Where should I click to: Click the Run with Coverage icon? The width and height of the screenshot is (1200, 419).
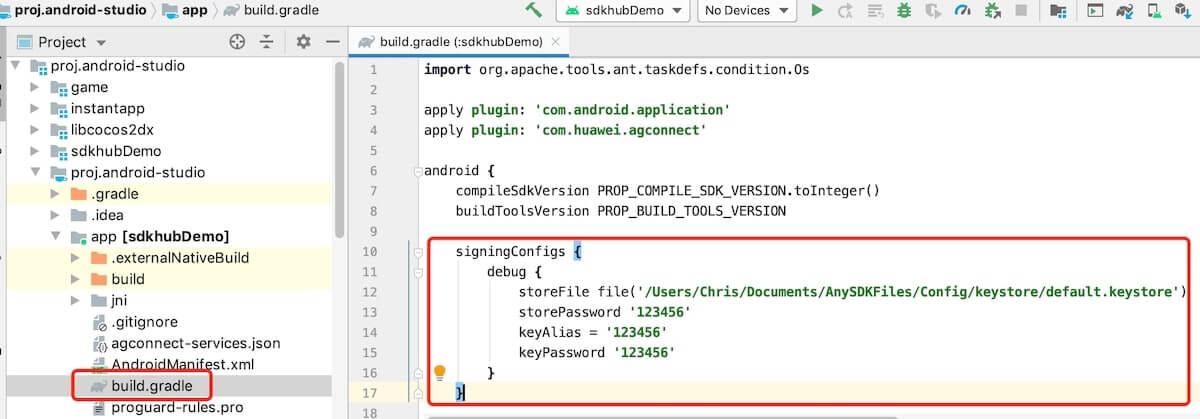pyautogui.click(x=933, y=10)
